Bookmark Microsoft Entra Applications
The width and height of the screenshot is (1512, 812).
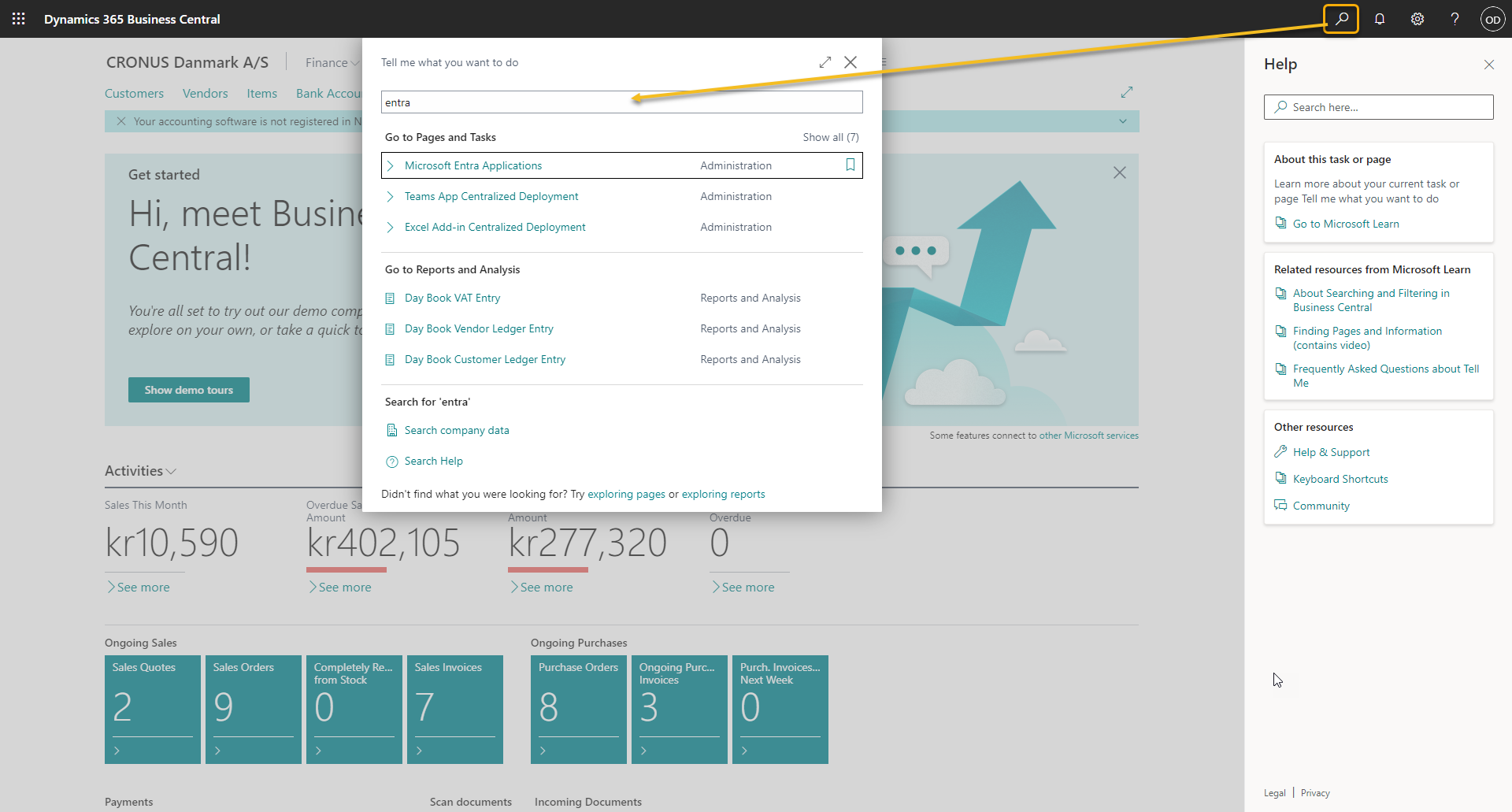850,165
